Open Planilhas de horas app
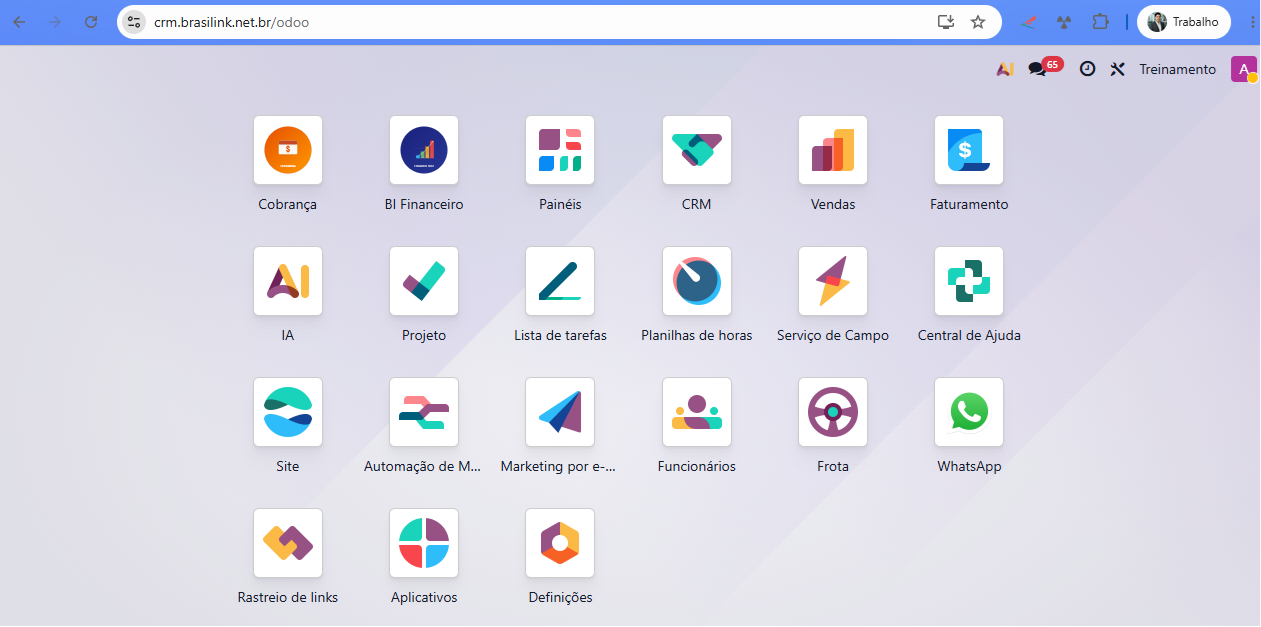This screenshot has width=1261, height=627. (x=697, y=281)
